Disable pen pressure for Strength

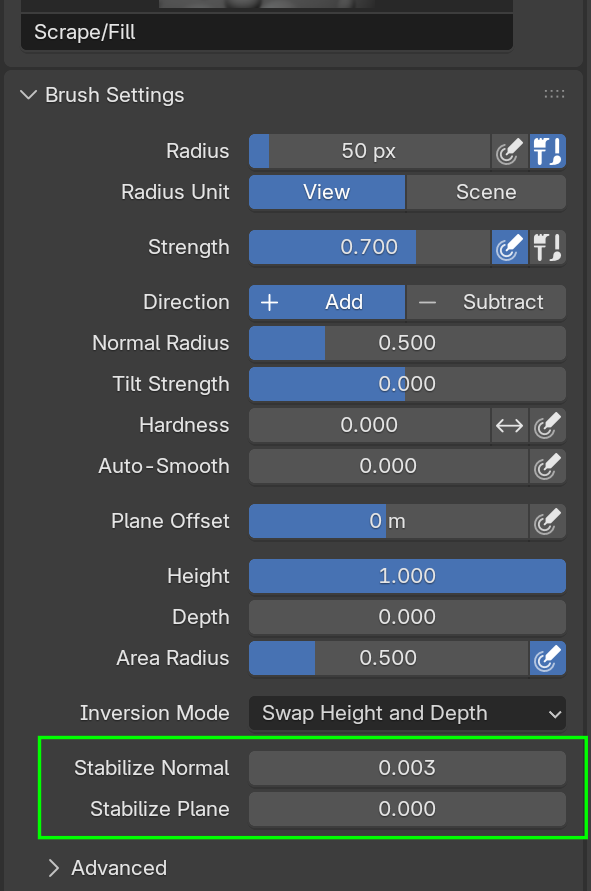(509, 247)
